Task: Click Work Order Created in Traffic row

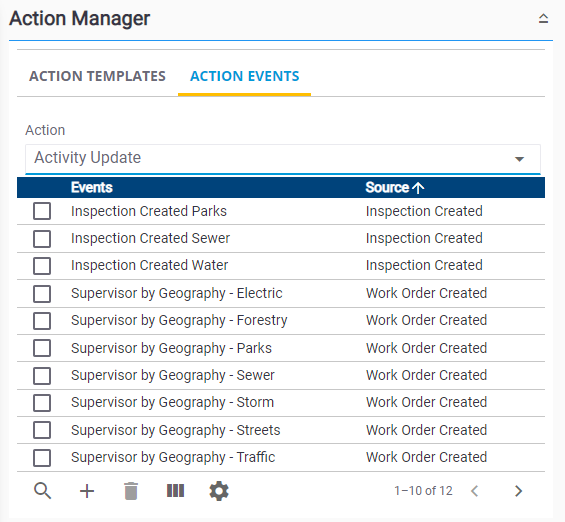Action: point(427,457)
